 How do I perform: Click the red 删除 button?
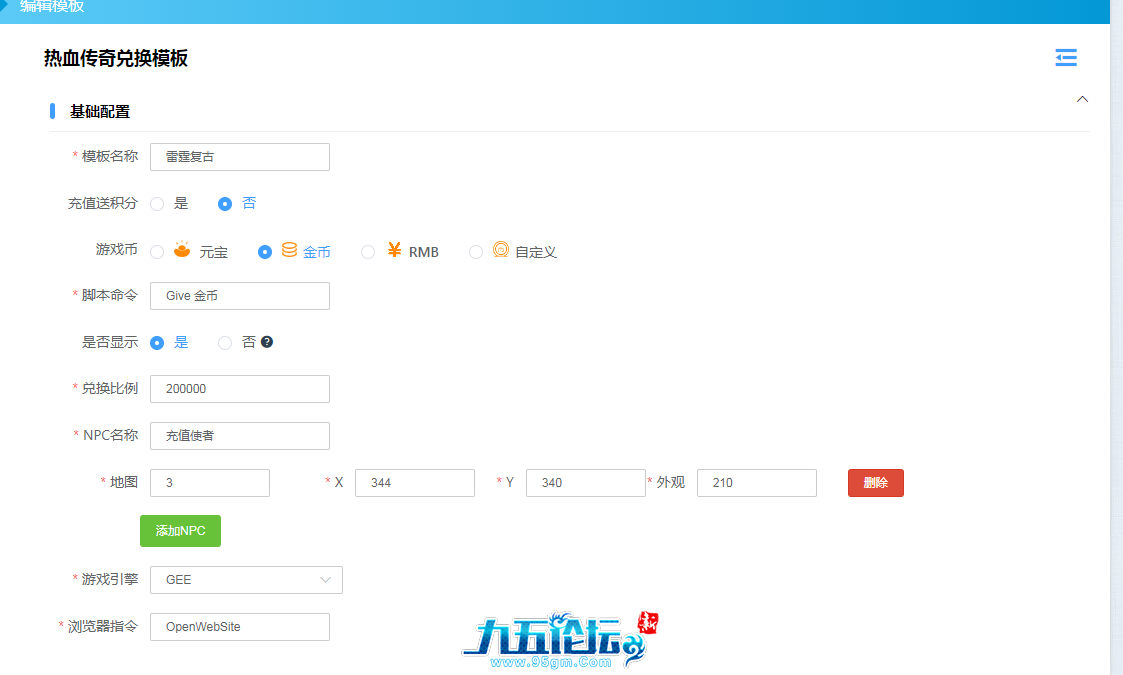pyautogui.click(x=875, y=483)
